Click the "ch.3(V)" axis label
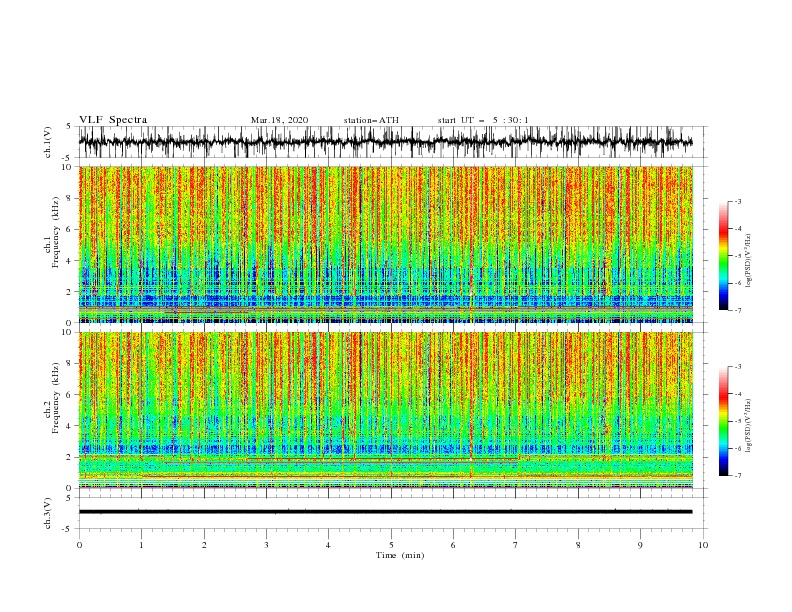 click(x=48, y=513)
